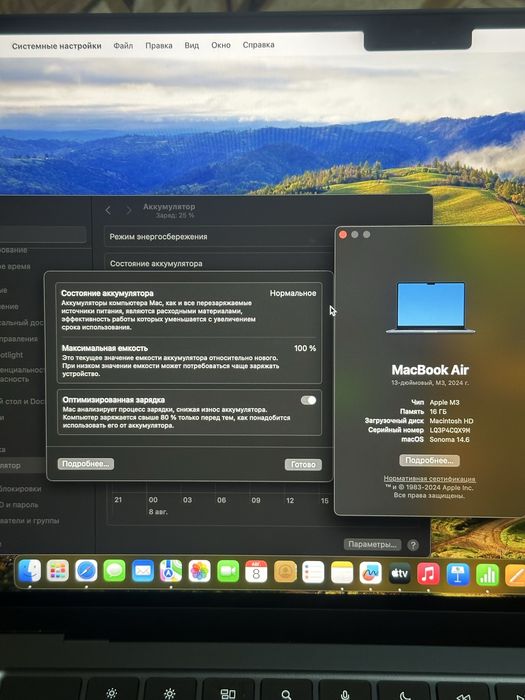Open the Правка menu
Image resolution: width=525 pixels, height=700 pixels.
[x=159, y=45]
